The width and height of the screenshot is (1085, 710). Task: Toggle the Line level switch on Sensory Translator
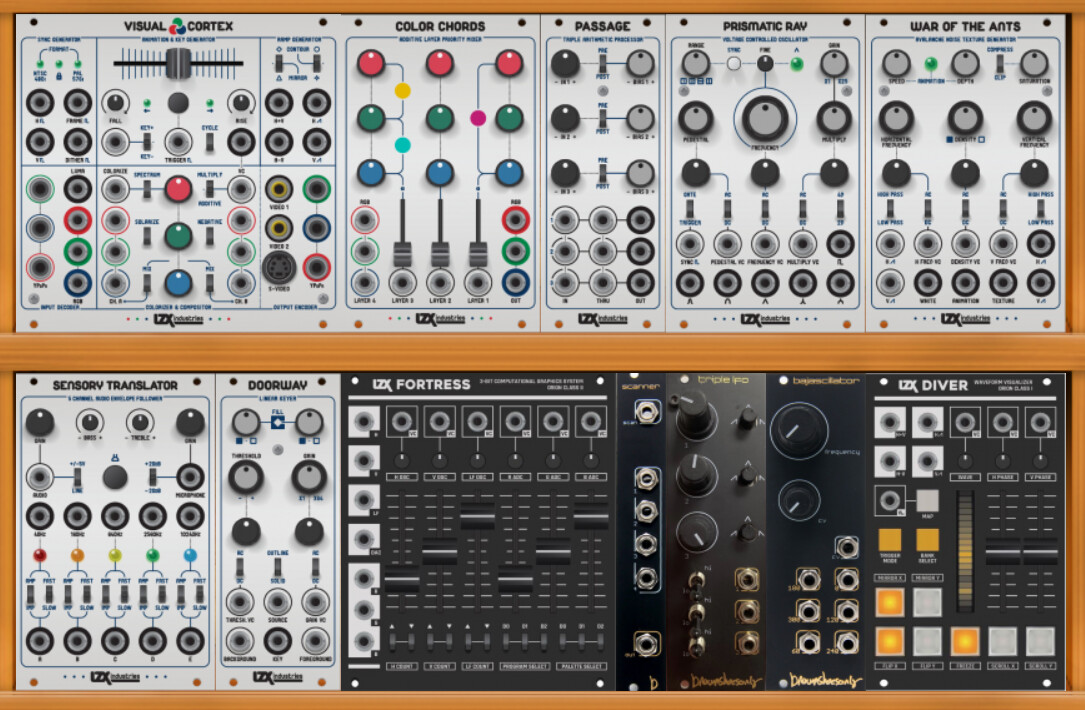78,477
